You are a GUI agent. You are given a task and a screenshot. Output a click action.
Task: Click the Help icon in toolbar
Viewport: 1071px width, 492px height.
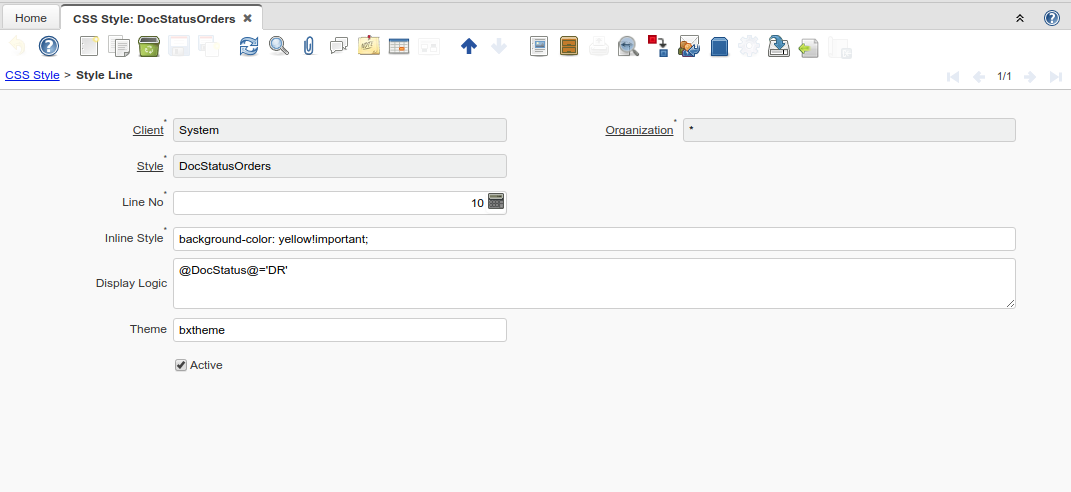[x=49, y=46]
